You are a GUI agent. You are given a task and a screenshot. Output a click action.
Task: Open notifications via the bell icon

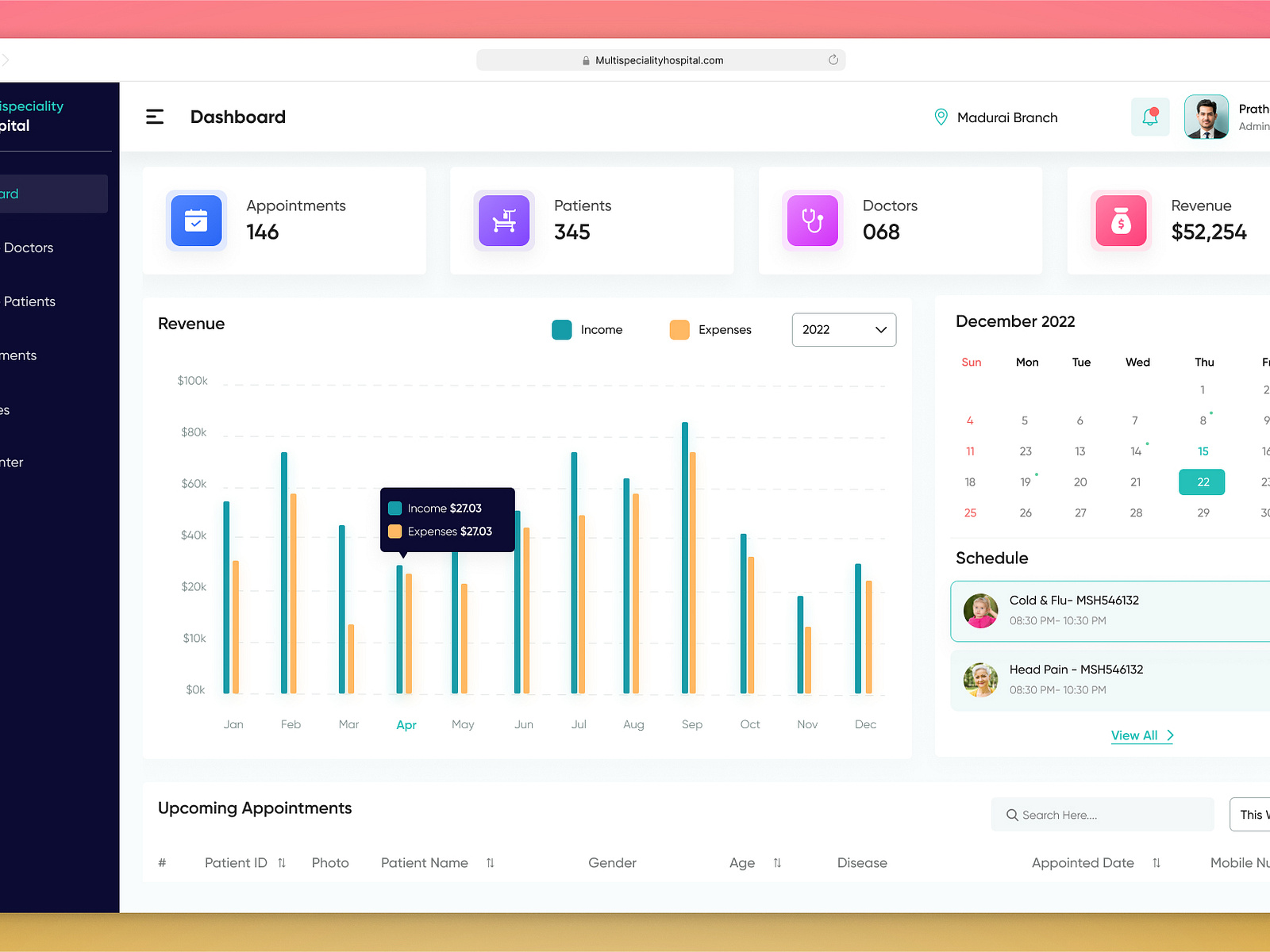tap(1149, 117)
